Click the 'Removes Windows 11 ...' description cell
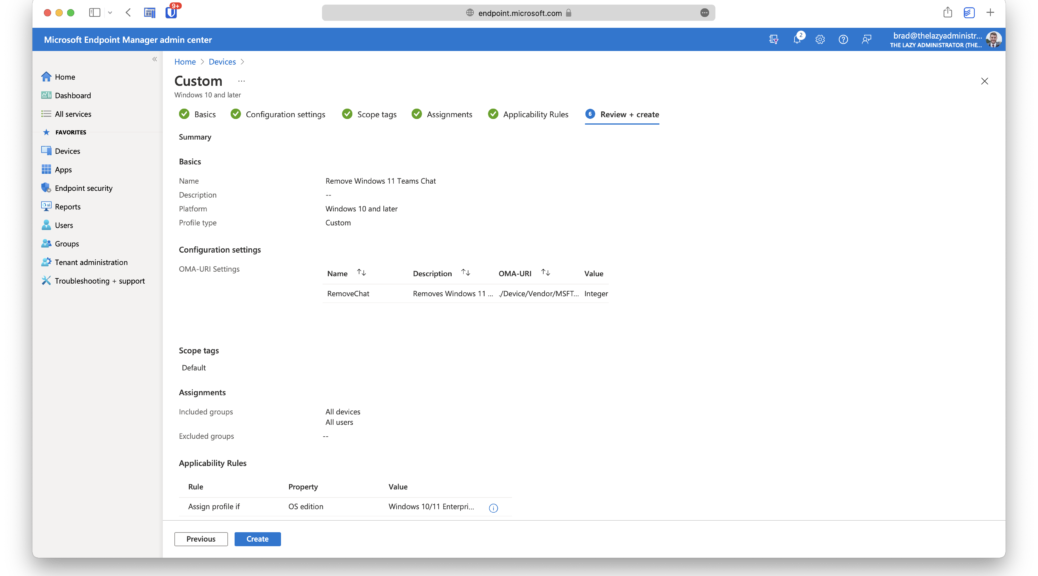Viewport: 1038px width, 576px height. click(453, 293)
